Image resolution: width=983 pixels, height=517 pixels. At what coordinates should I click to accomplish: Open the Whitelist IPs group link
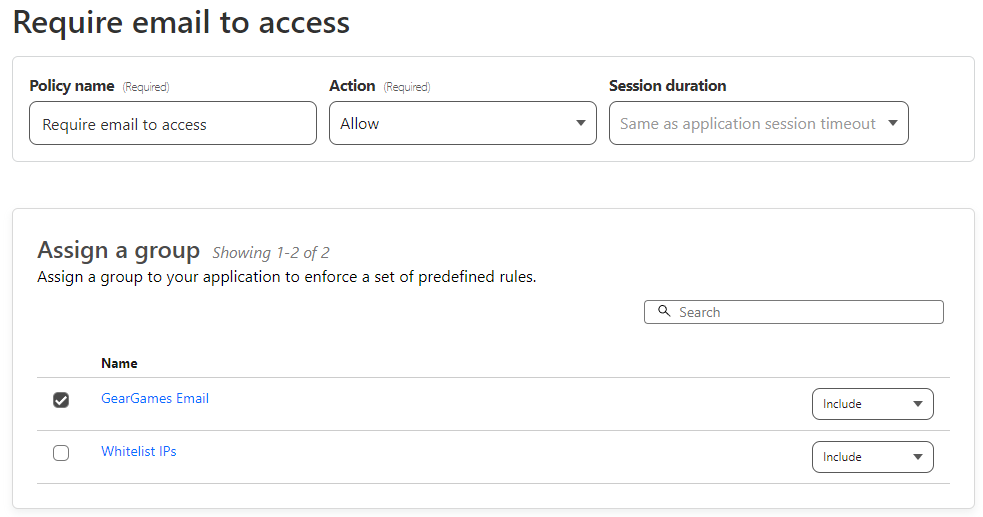point(139,451)
